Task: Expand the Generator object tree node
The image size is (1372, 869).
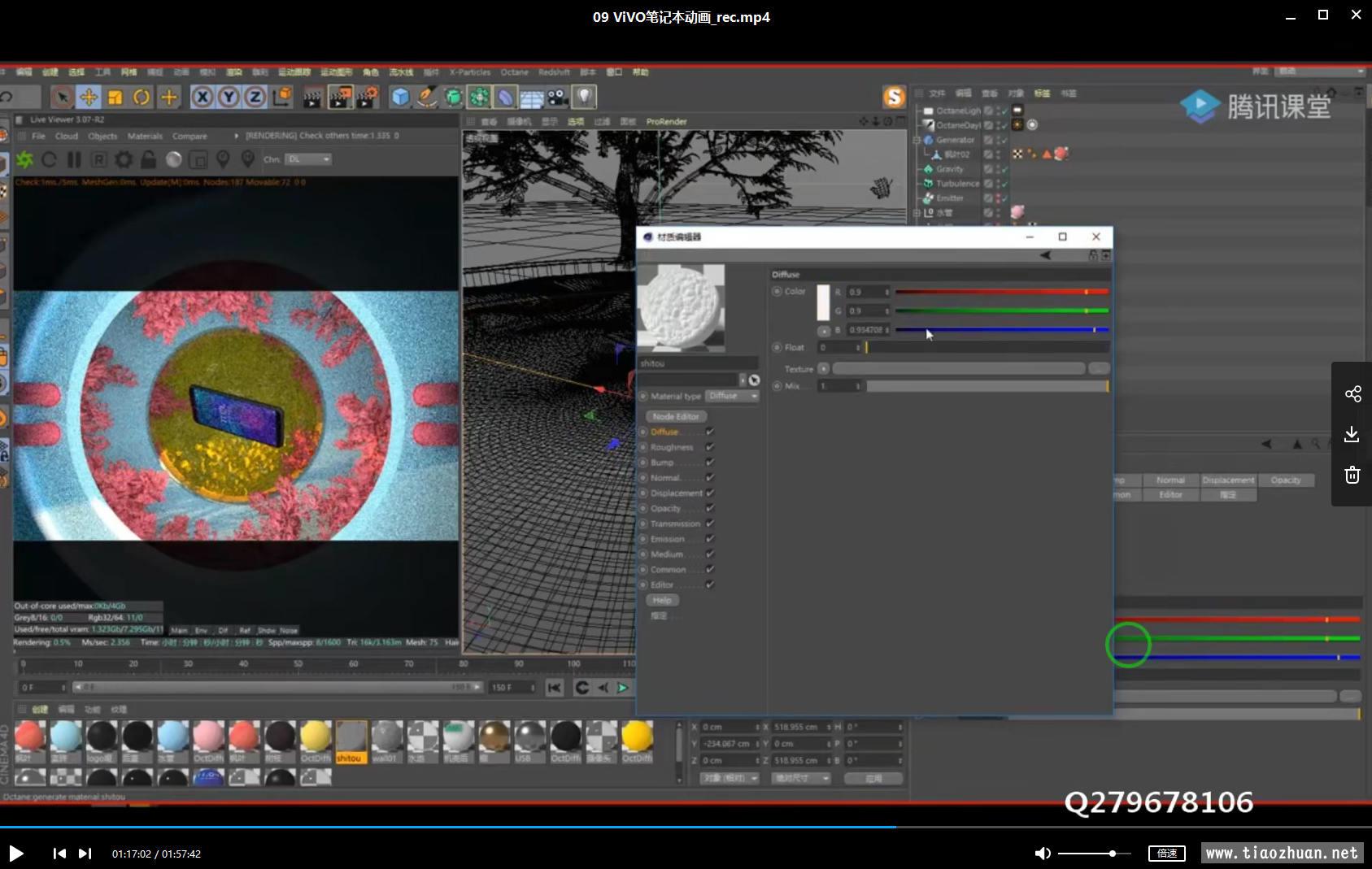Action: tap(917, 140)
